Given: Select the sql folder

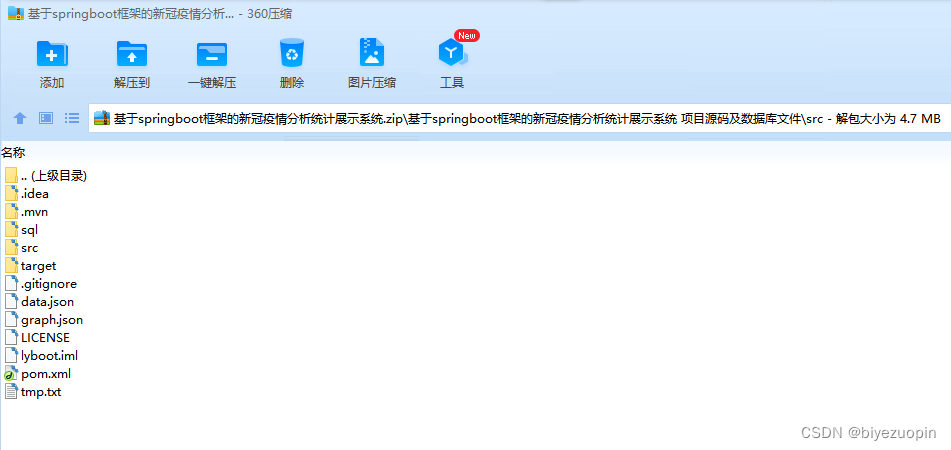Looking at the screenshot, I should pos(22,230).
